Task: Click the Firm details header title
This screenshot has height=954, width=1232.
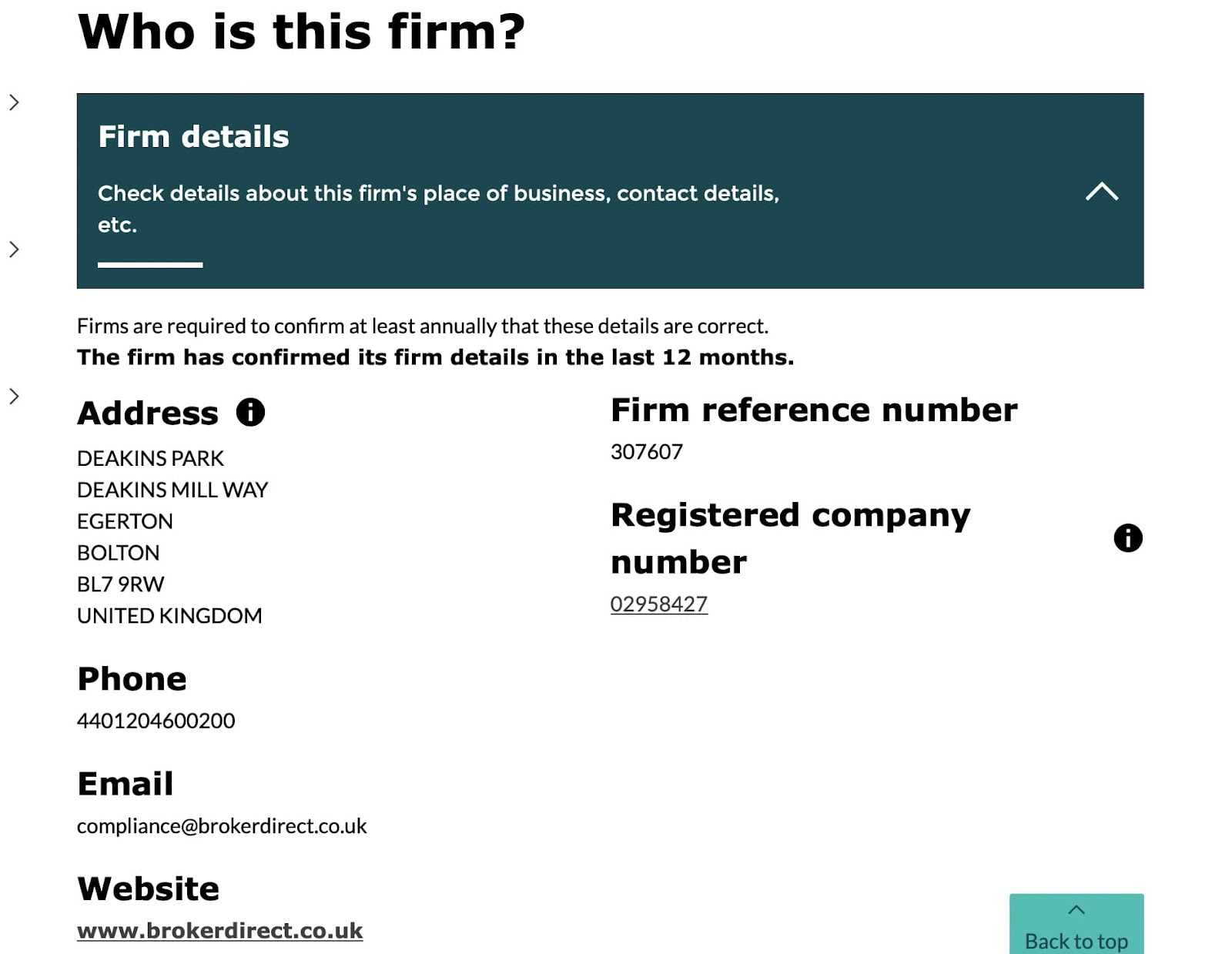Action: [x=193, y=136]
